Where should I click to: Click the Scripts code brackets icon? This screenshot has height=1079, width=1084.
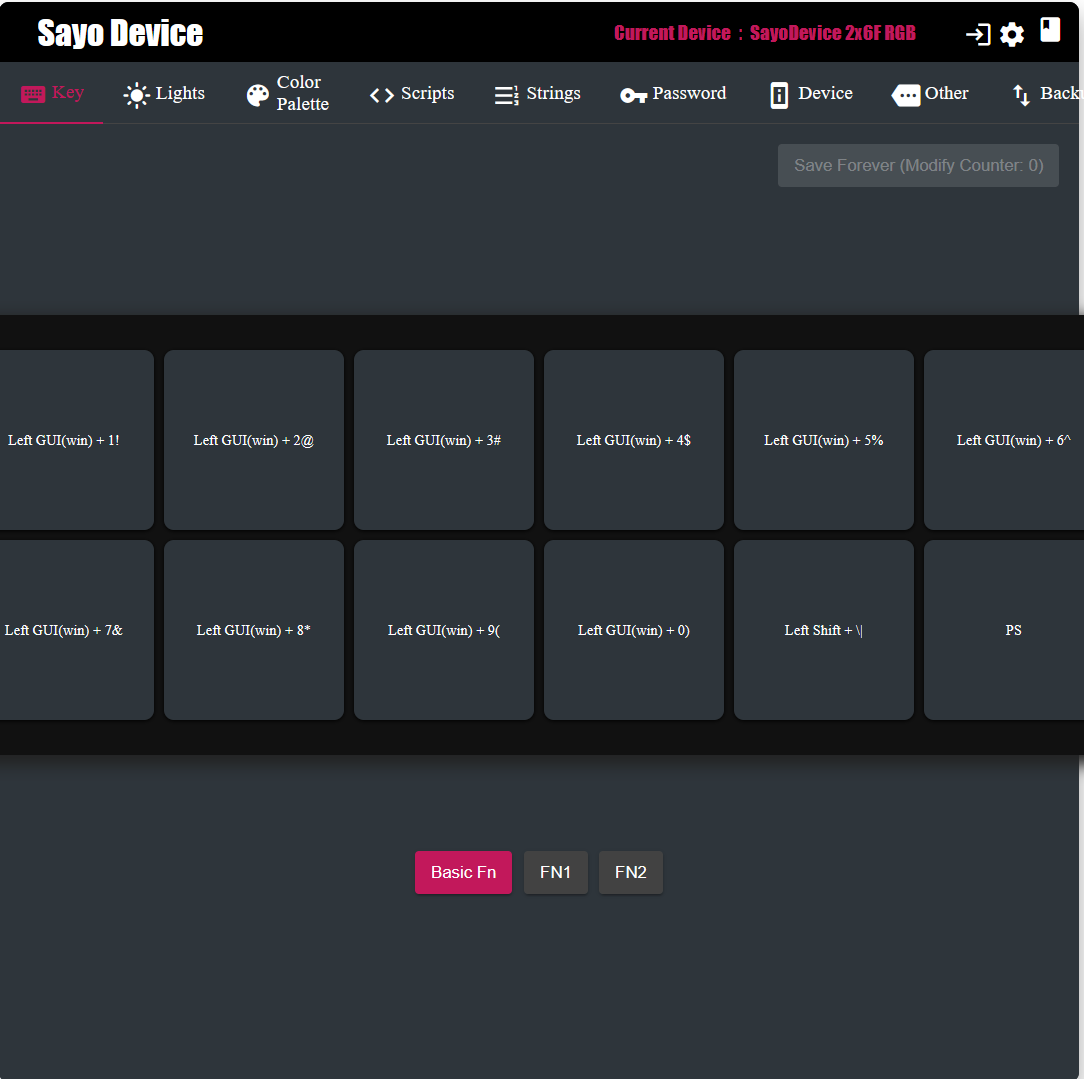click(x=382, y=95)
